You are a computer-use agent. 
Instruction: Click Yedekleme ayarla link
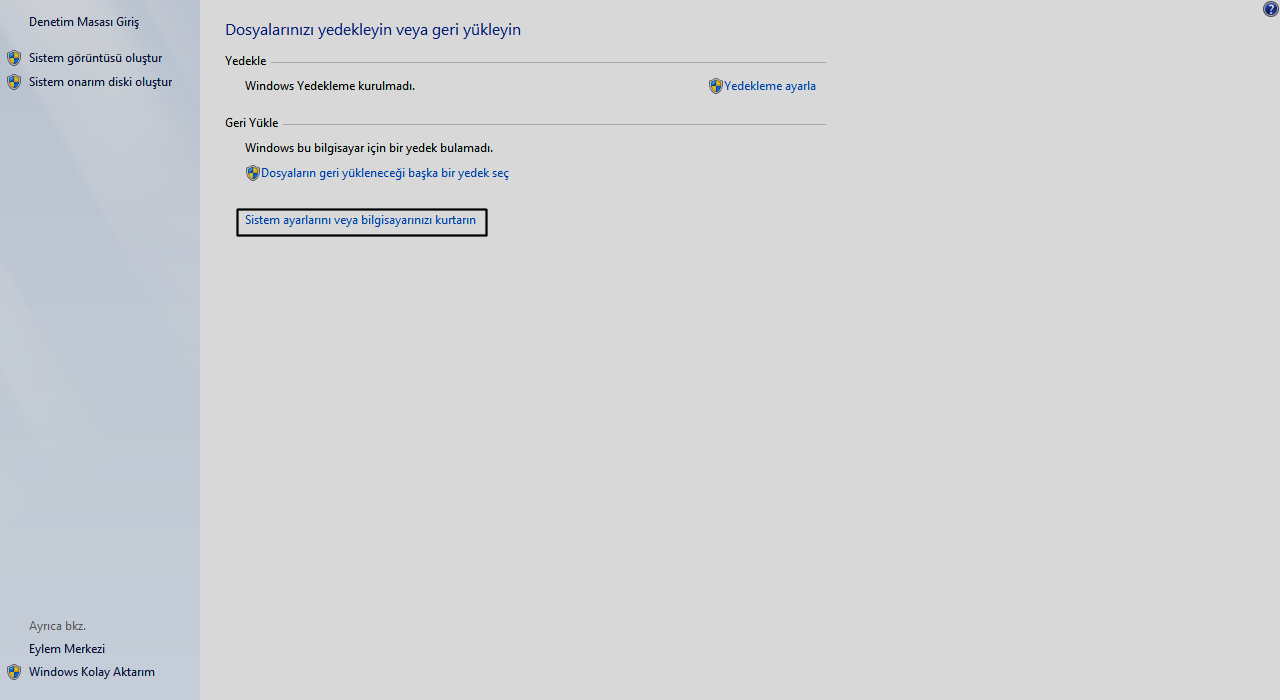770,86
